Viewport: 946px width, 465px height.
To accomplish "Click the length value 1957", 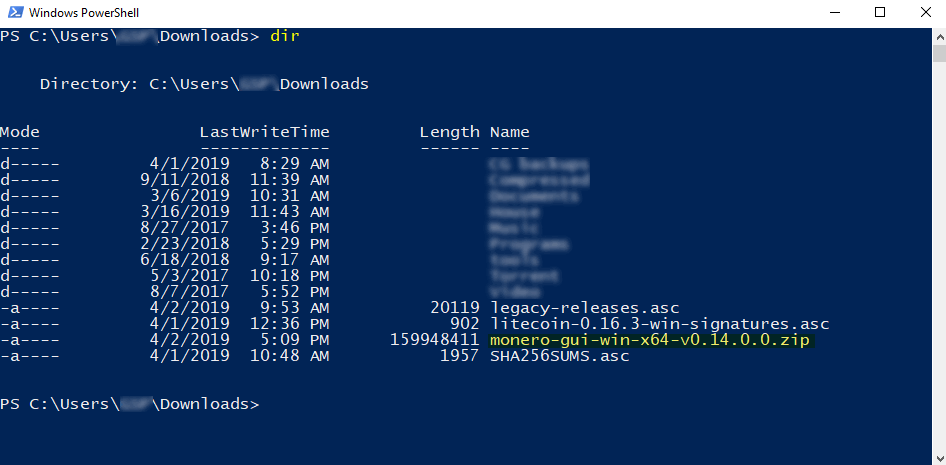I will tap(460, 356).
